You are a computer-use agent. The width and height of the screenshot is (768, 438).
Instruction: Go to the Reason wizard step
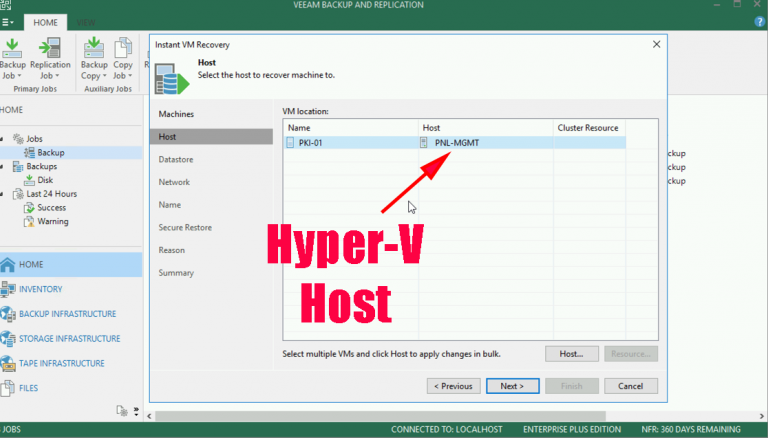coord(171,250)
